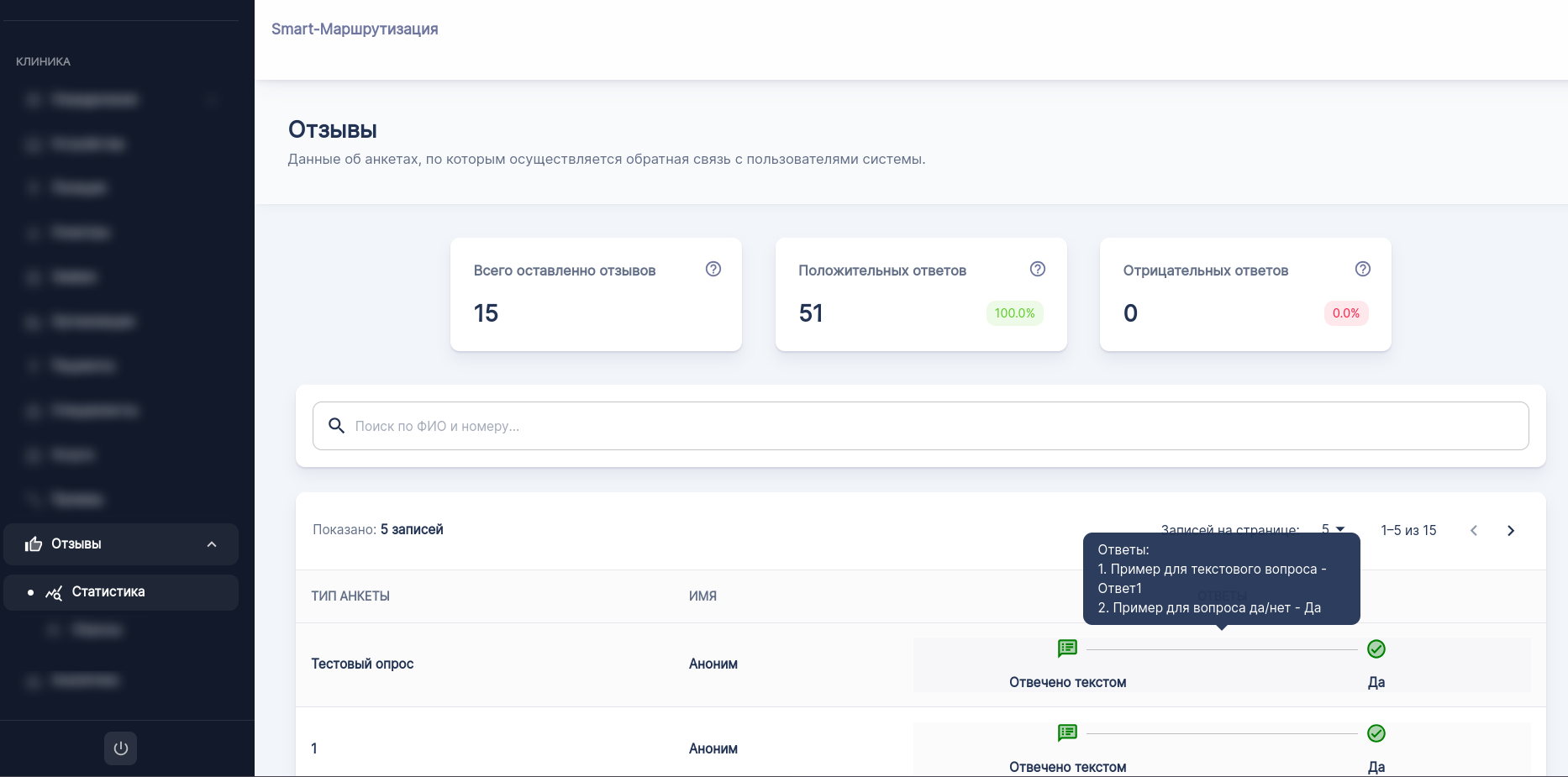Collapse the Отзывы sidebar section
Viewport: 1568px width, 777px height.
212,544
